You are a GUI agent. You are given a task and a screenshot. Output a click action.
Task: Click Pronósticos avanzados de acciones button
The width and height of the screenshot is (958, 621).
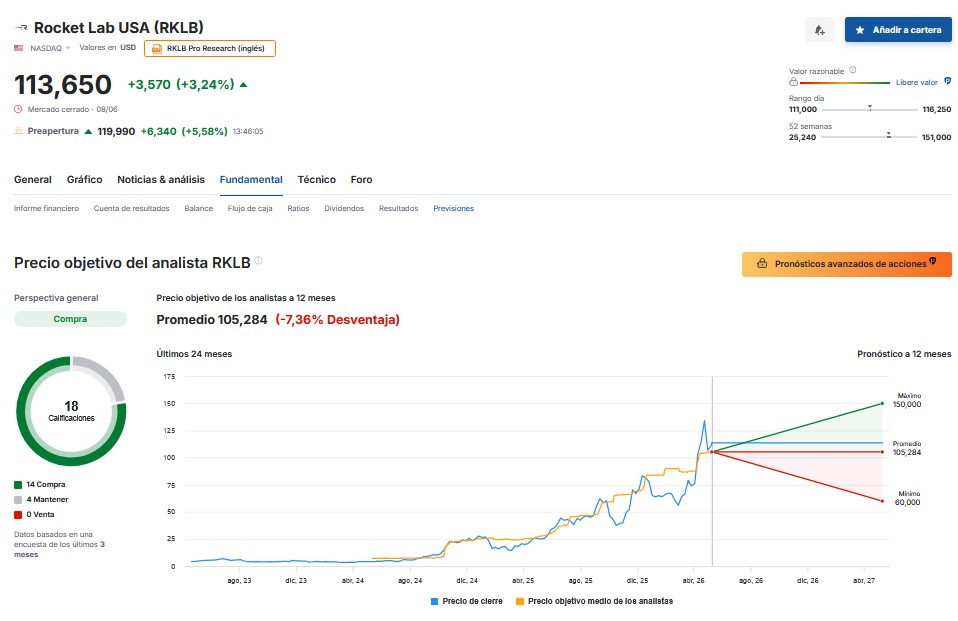pos(847,264)
